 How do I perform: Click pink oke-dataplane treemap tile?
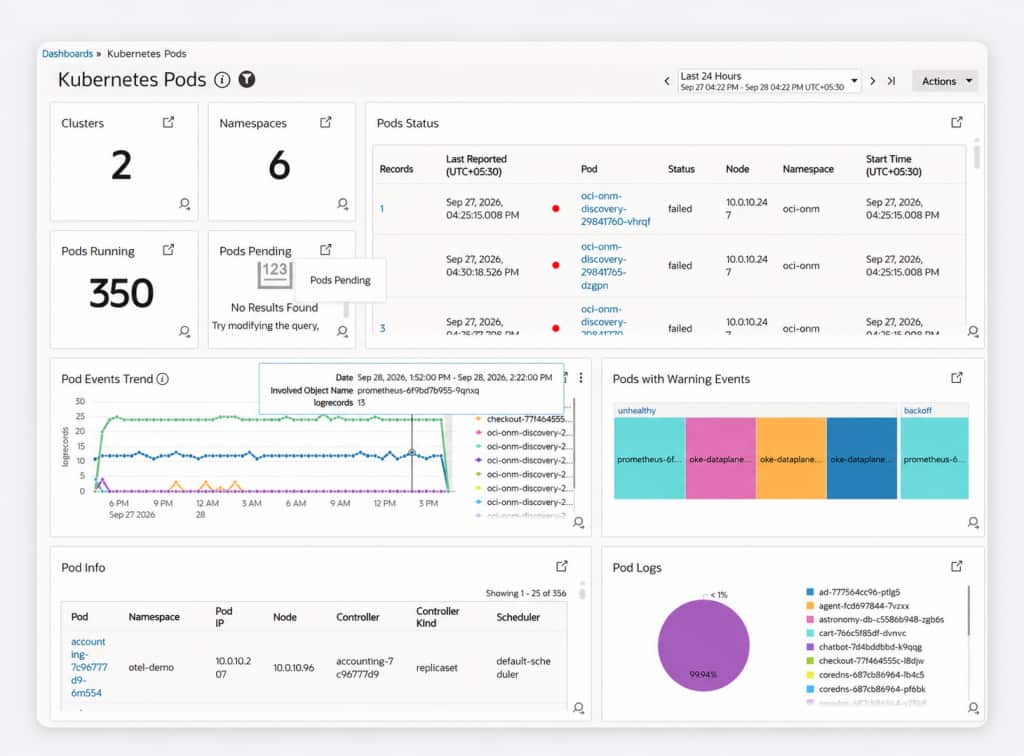pyautogui.click(x=720, y=459)
